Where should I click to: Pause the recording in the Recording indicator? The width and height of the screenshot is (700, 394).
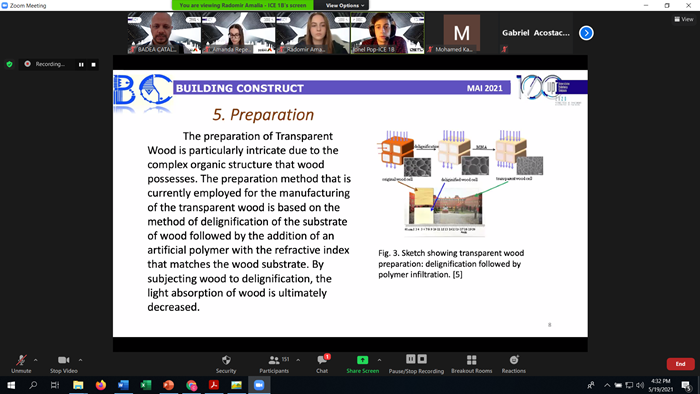pyautogui.click(x=81, y=64)
